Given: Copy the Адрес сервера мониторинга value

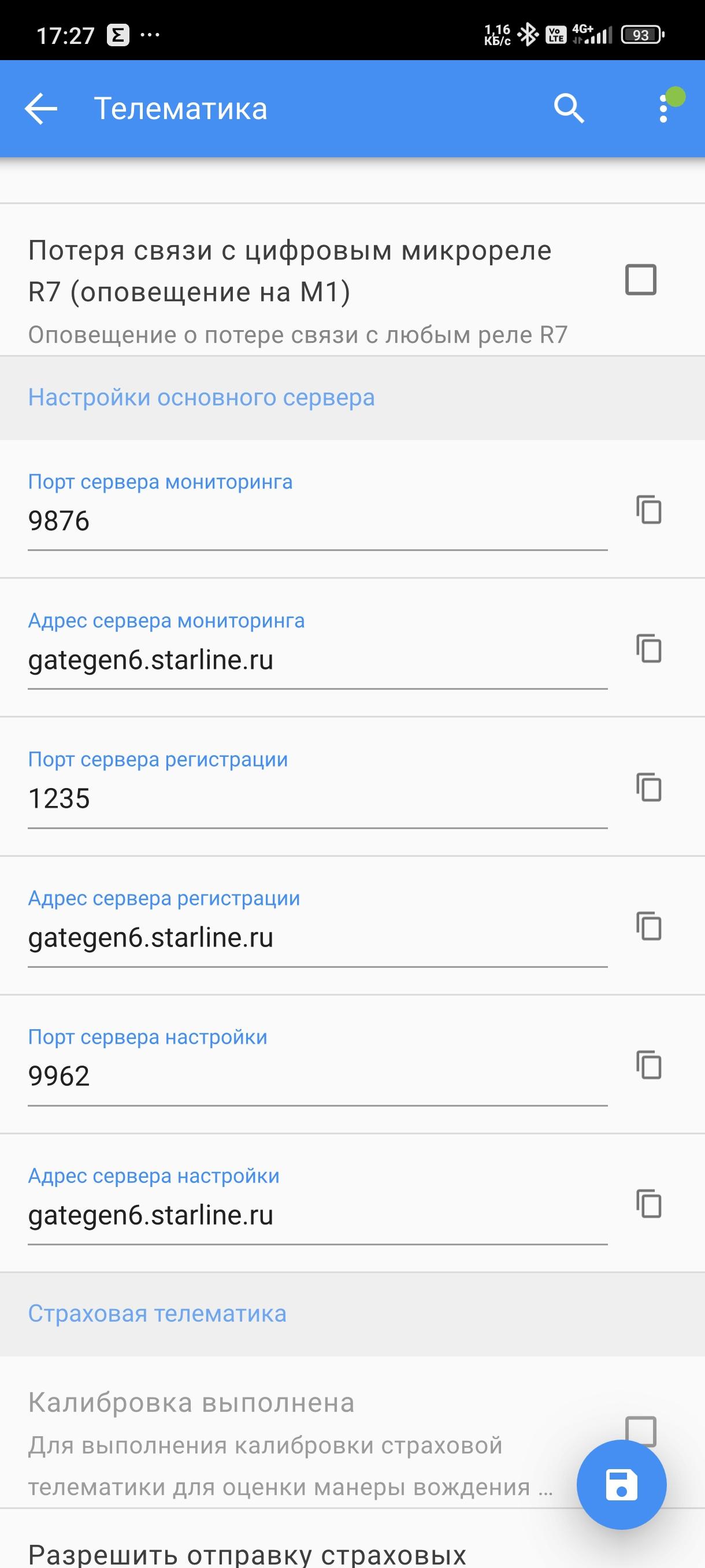Looking at the screenshot, I should coord(649,648).
